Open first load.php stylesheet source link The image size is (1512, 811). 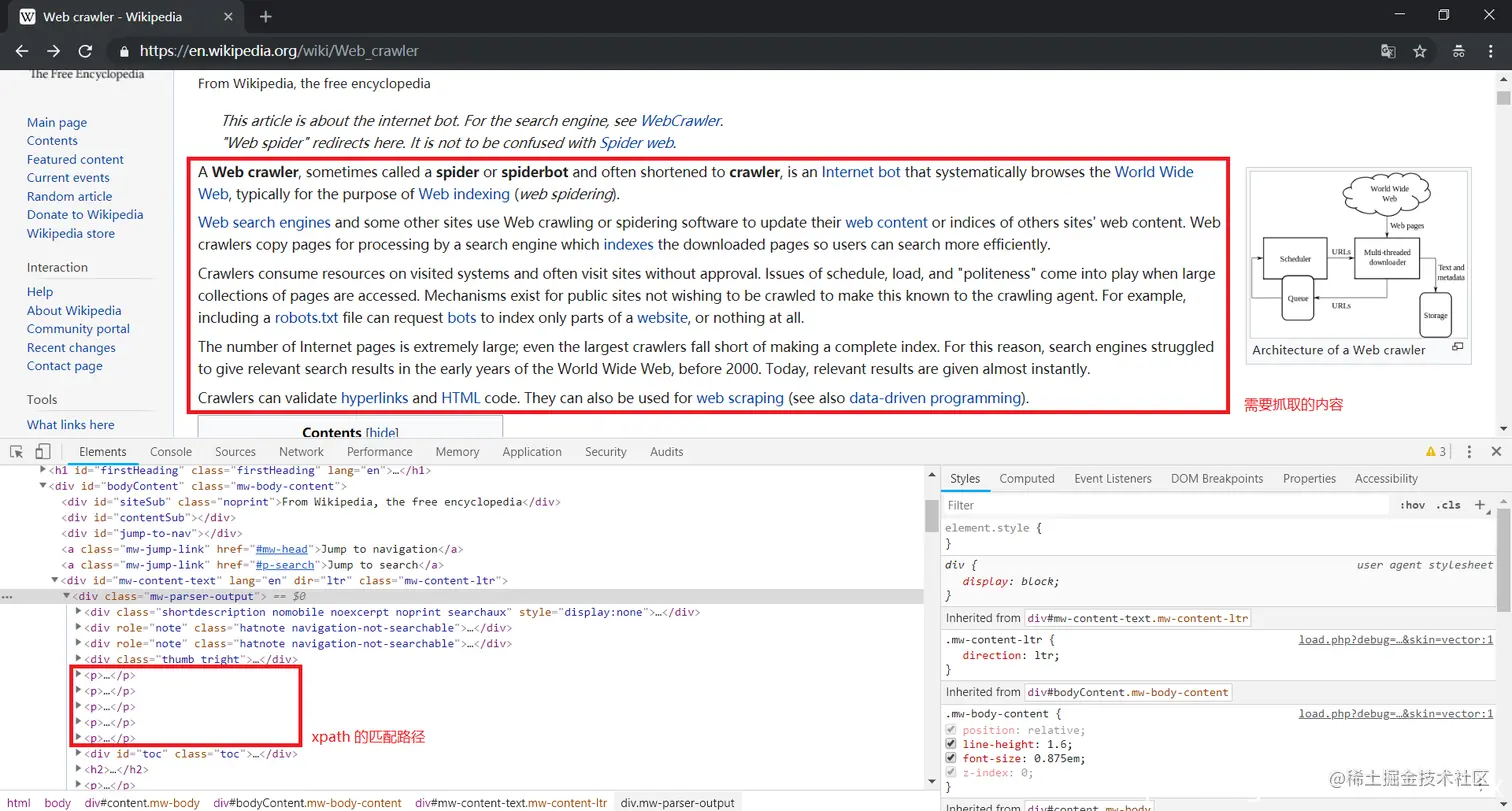coord(1396,640)
